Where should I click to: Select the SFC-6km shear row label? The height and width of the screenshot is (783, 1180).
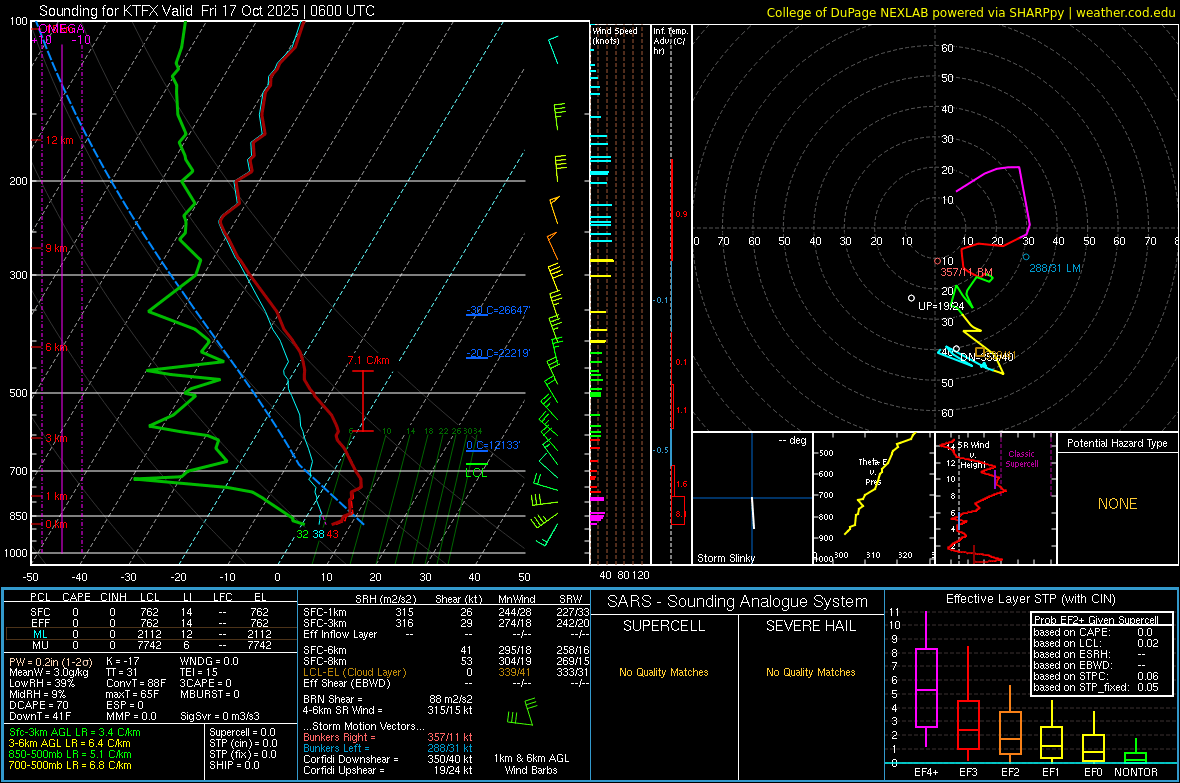[325, 650]
